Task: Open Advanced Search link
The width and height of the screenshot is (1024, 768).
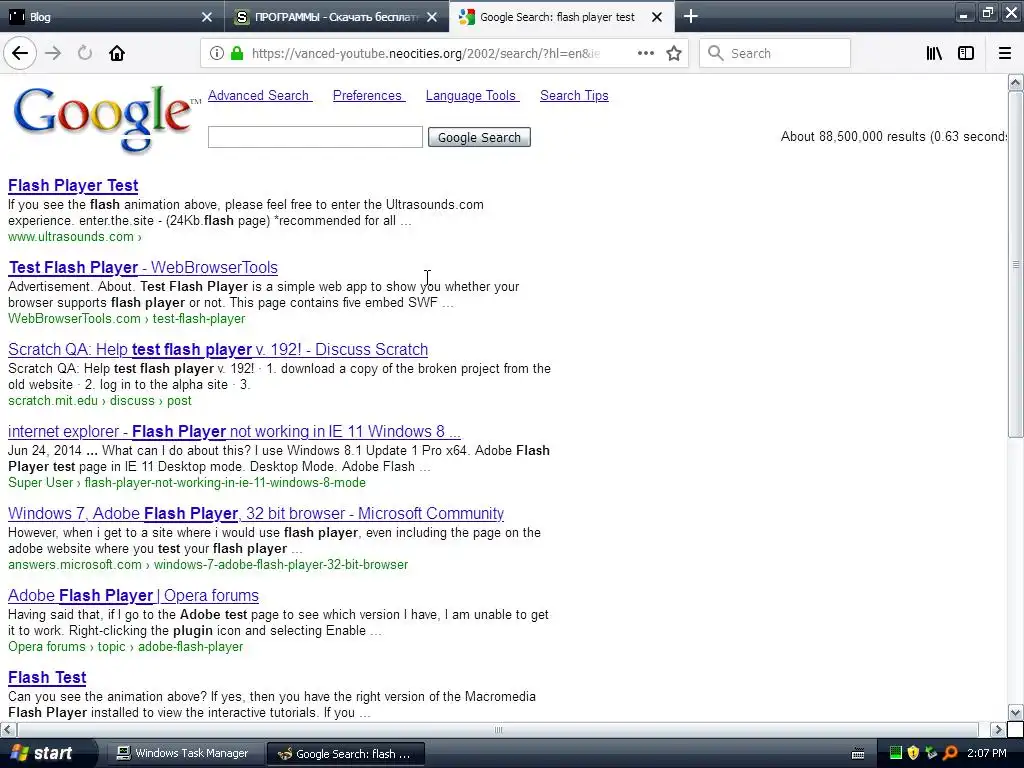Action: (259, 95)
